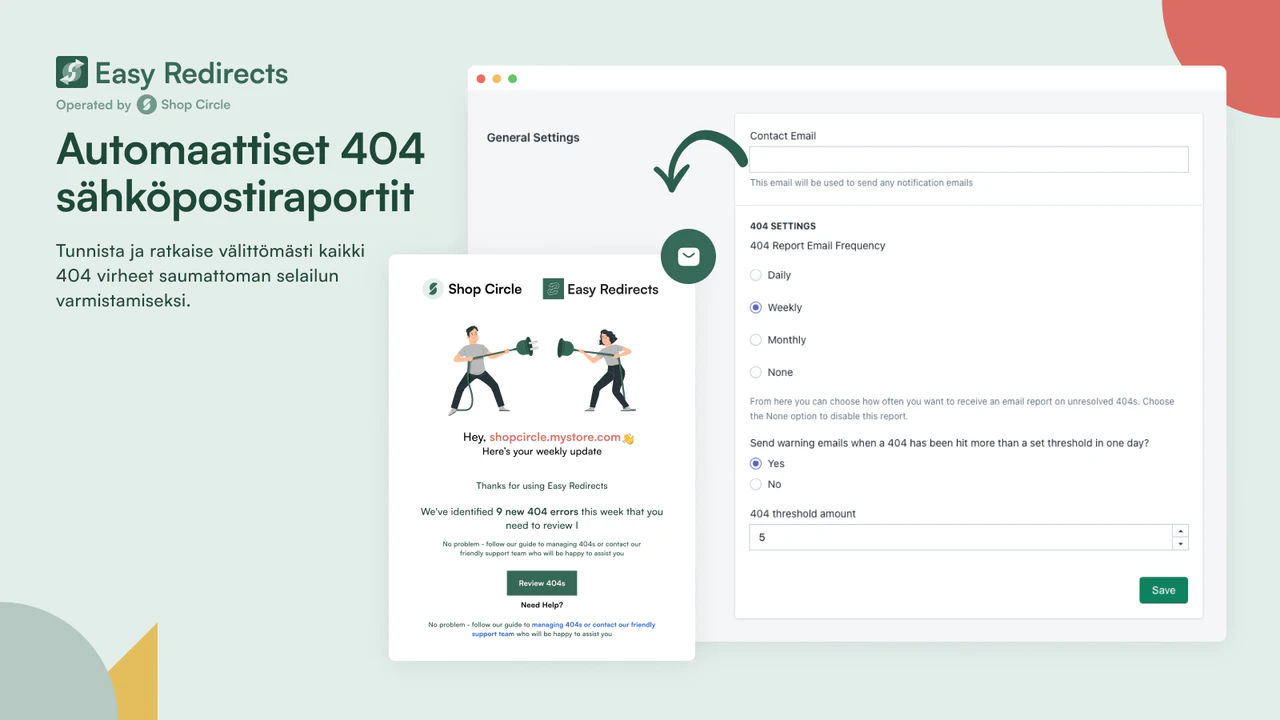This screenshot has width=1280, height=720.
Task: Click the 'Operated by' text
Action: point(94,105)
